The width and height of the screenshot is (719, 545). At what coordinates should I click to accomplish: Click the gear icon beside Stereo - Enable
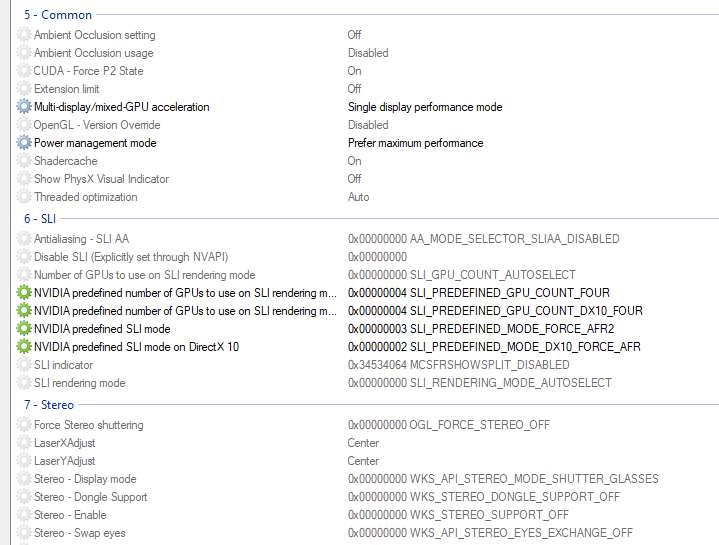coord(24,515)
